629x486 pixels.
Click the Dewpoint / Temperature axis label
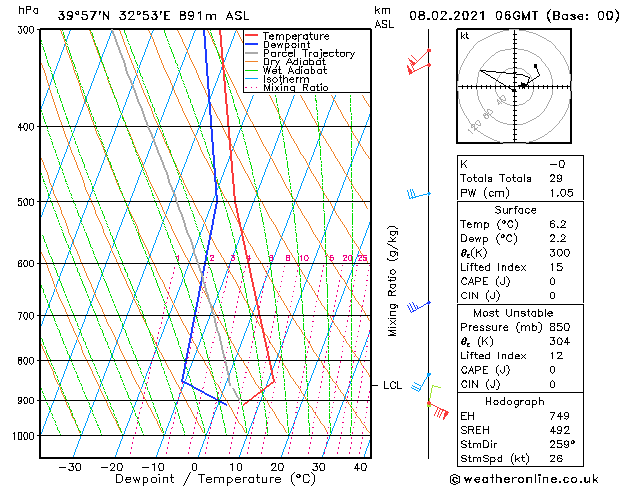coord(215,479)
